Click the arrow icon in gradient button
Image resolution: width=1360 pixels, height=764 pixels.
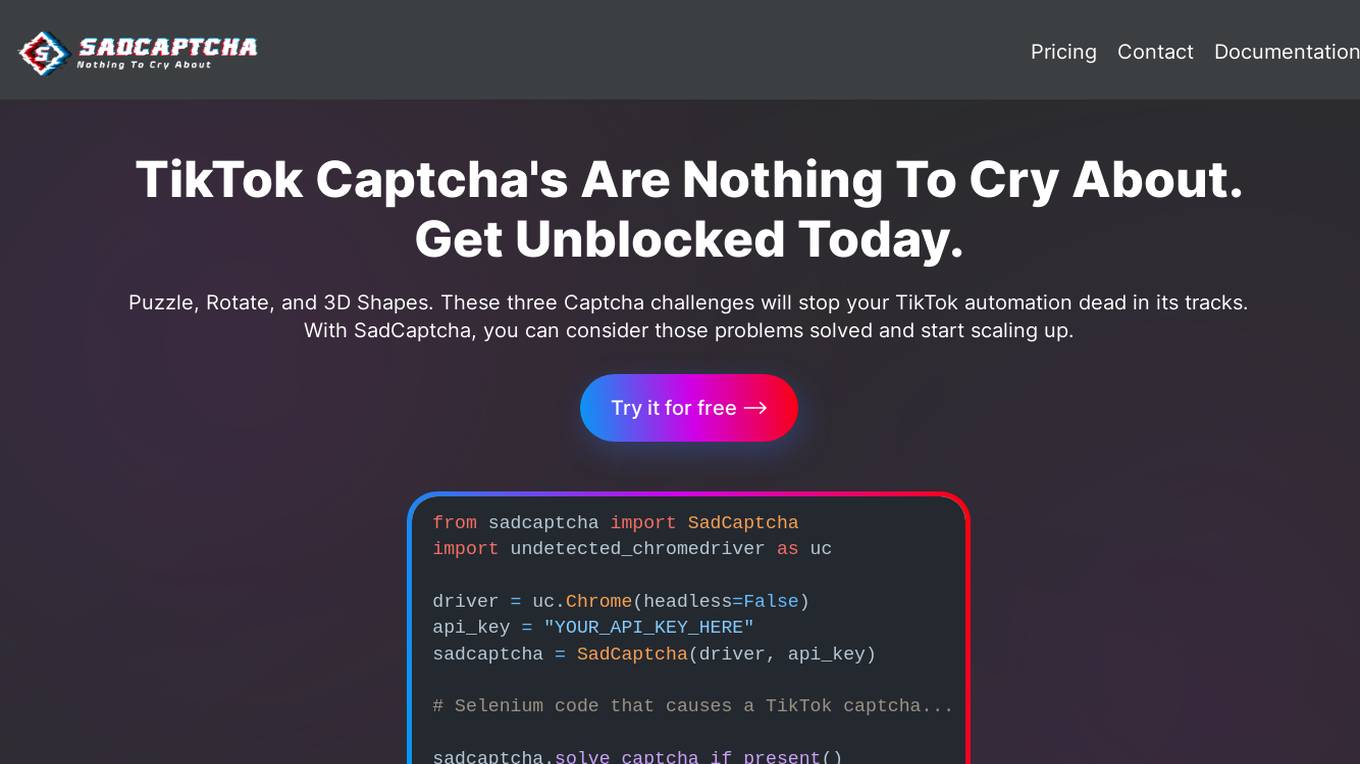pyautogui.click(x=756, y=408)
